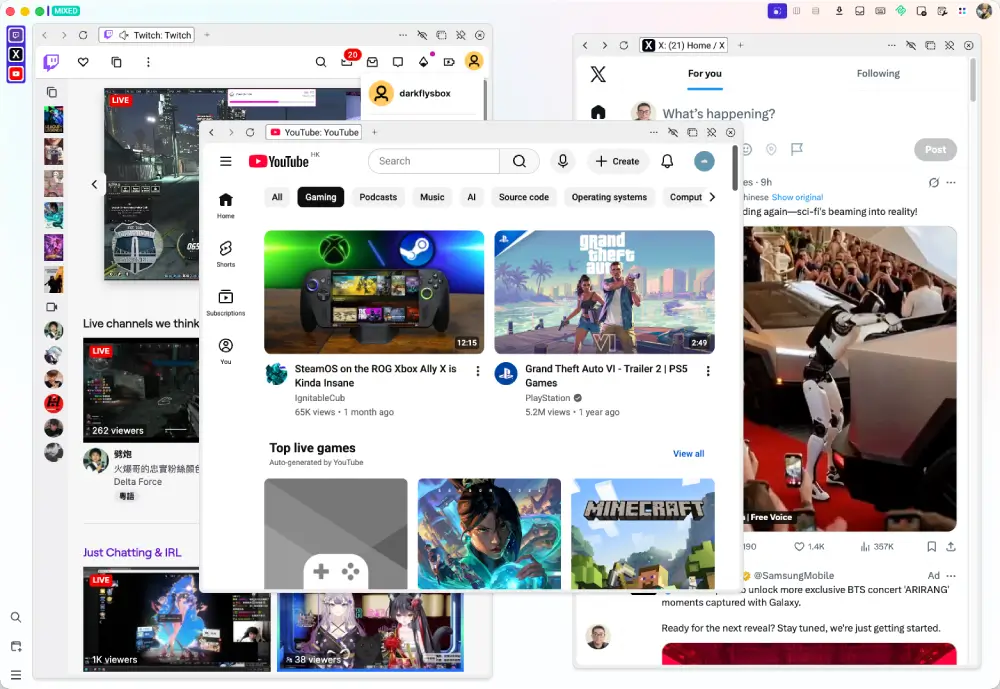This screenshot has height=689, width=1000.
Task: Bookmark the X robot post
Action: pos(932,547)
